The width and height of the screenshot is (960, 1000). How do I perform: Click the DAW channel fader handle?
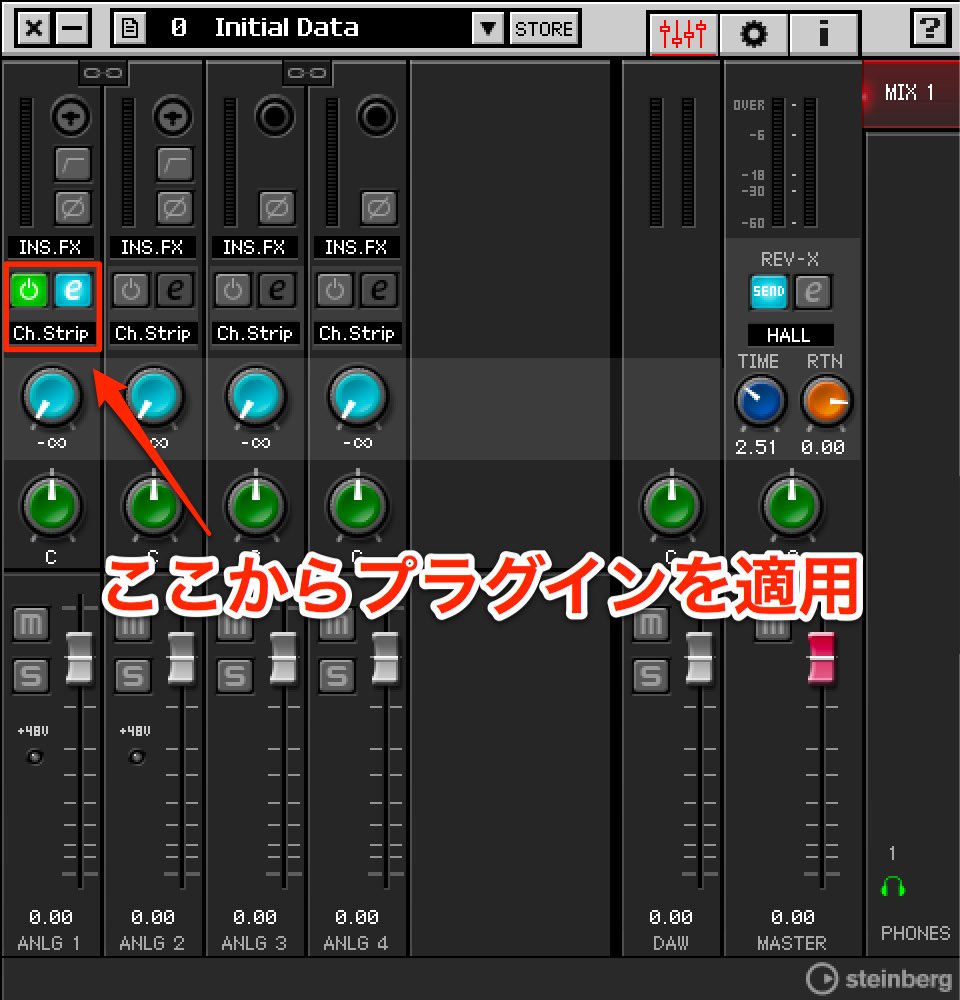click(x=700, y=658)
